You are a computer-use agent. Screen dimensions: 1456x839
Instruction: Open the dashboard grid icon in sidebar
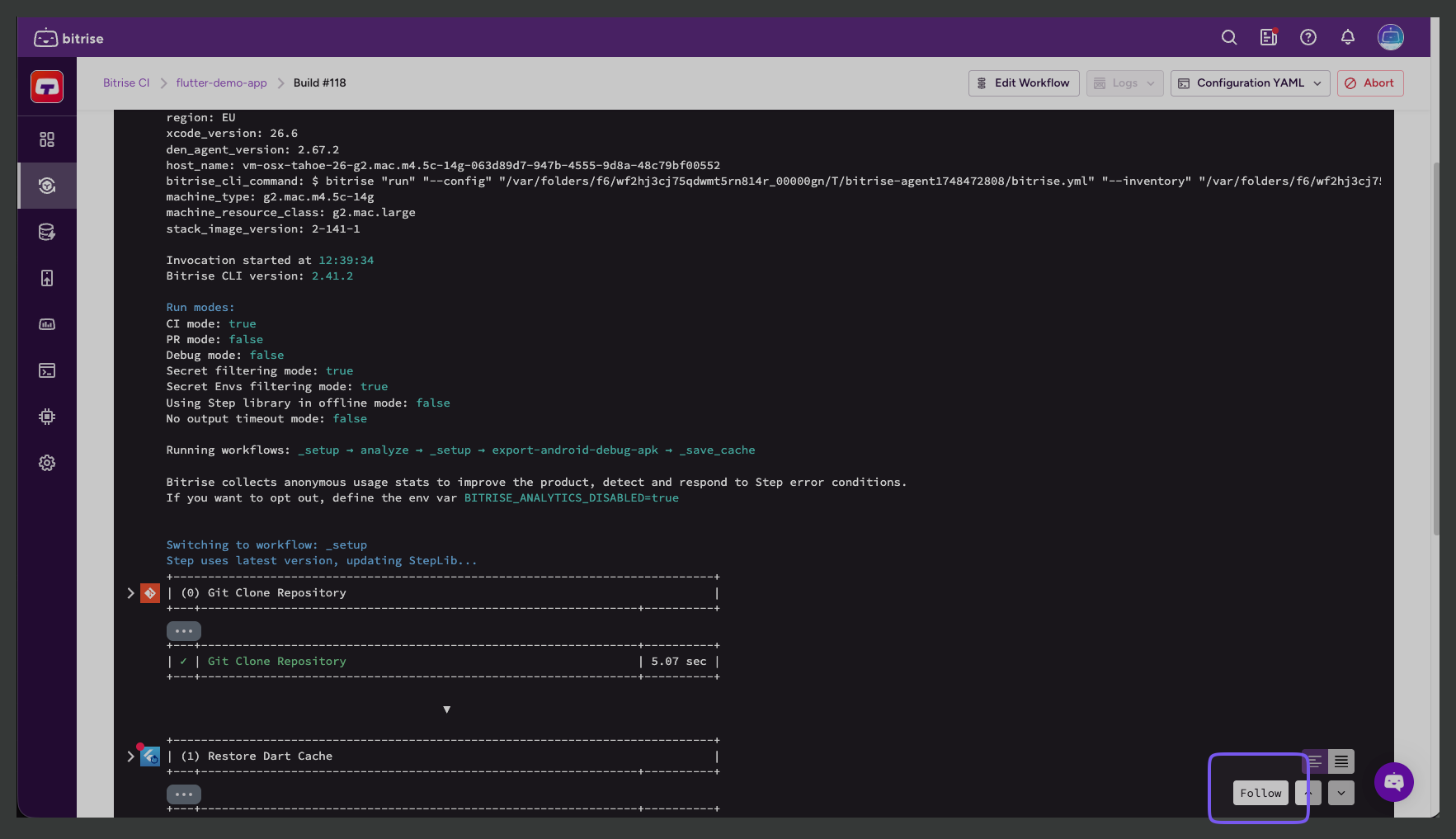[47, 139]
